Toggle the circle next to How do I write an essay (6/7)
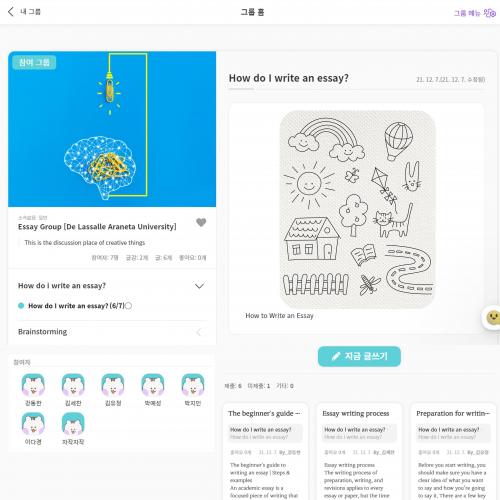The width and height of the screenshot is (500, 500). [128, 306]
